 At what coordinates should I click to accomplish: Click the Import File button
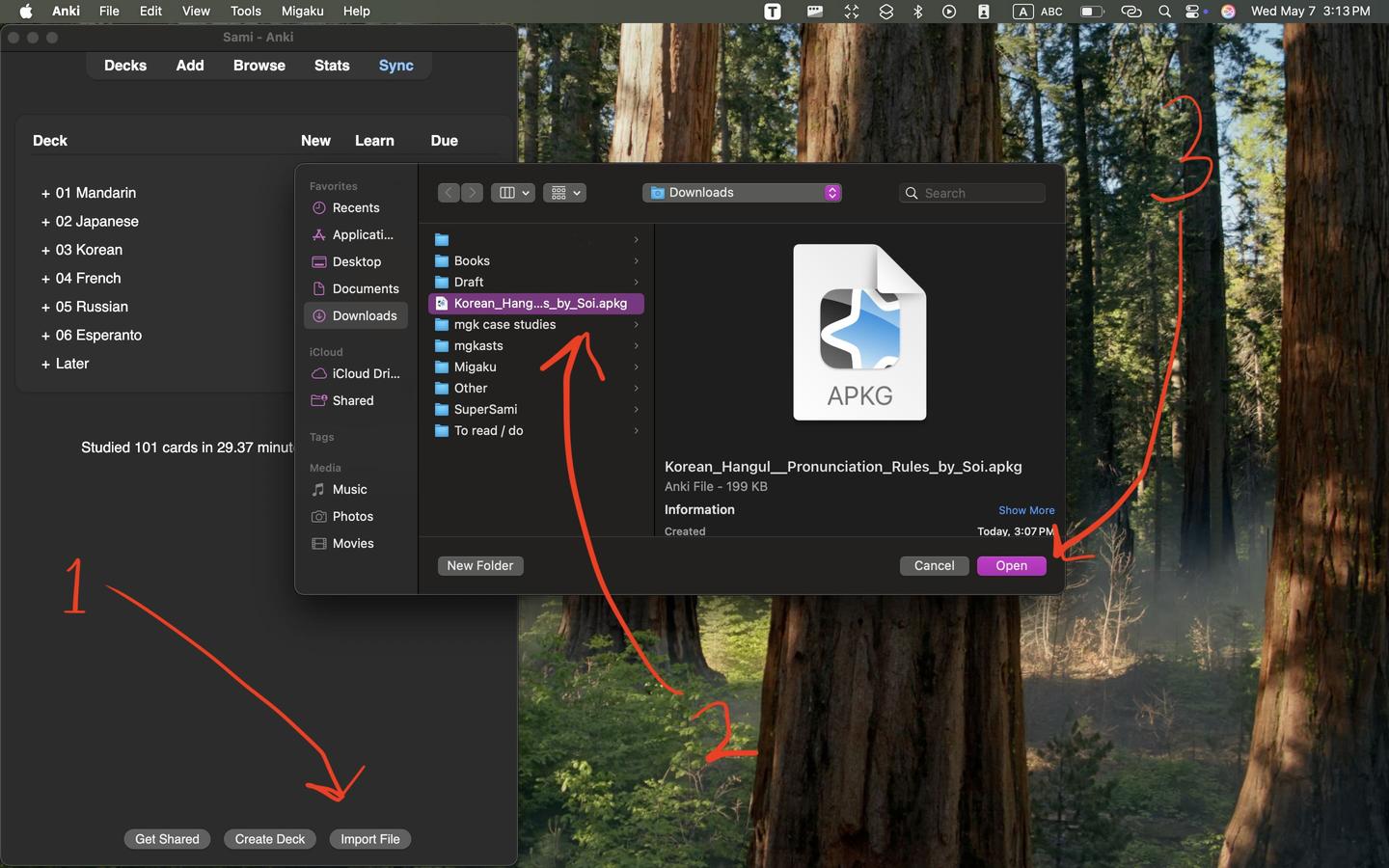(x=369, y=839)
